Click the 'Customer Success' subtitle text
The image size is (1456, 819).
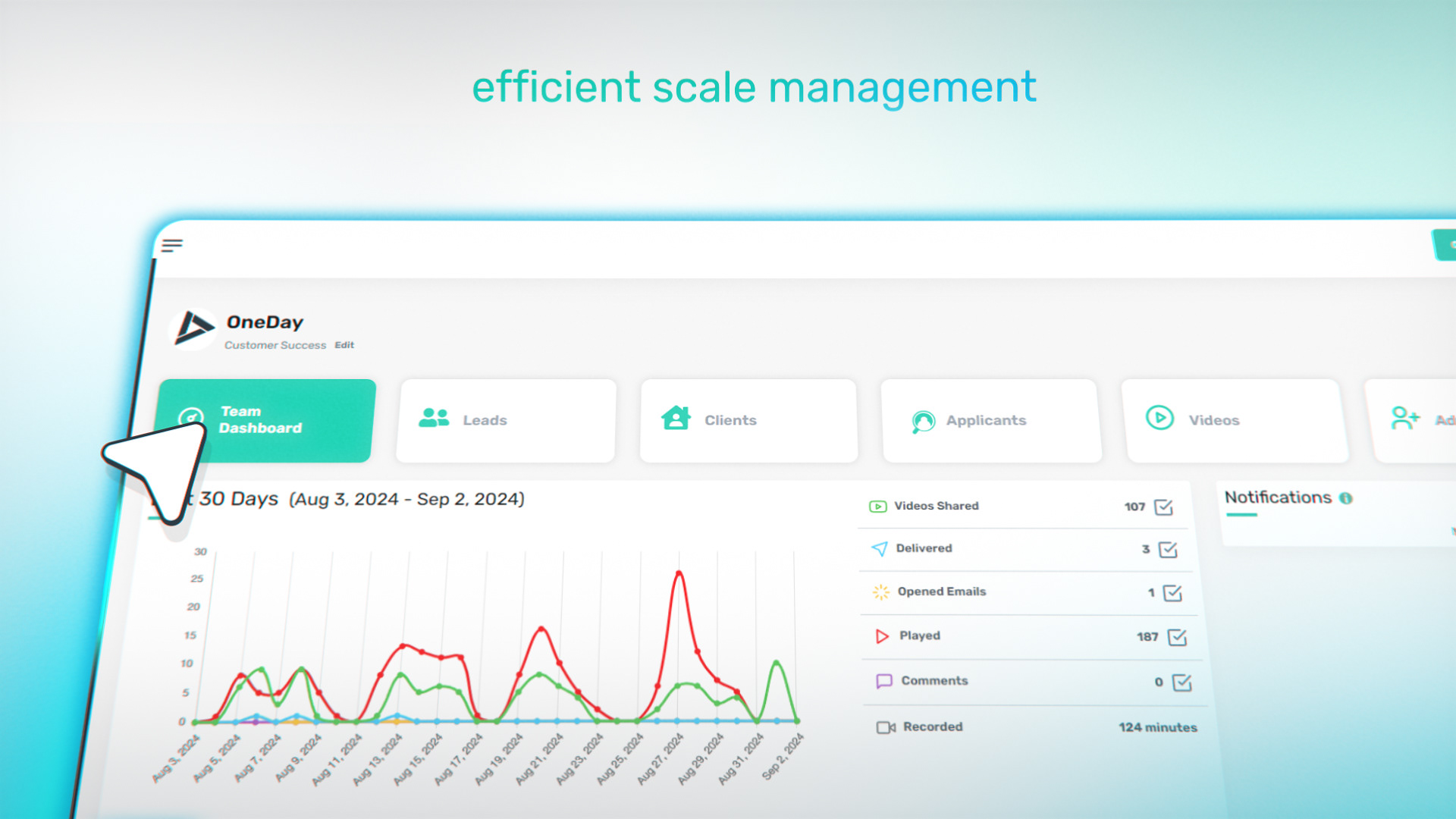(275, 345)
